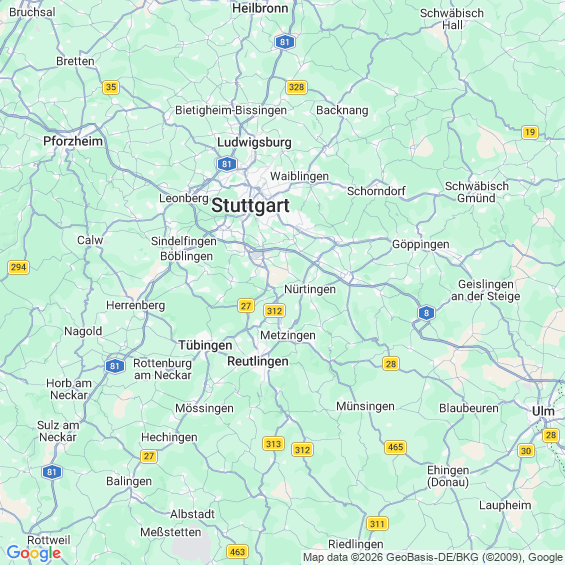
Task: Click the 463 road shield at bottom
Action: (237, 551)
